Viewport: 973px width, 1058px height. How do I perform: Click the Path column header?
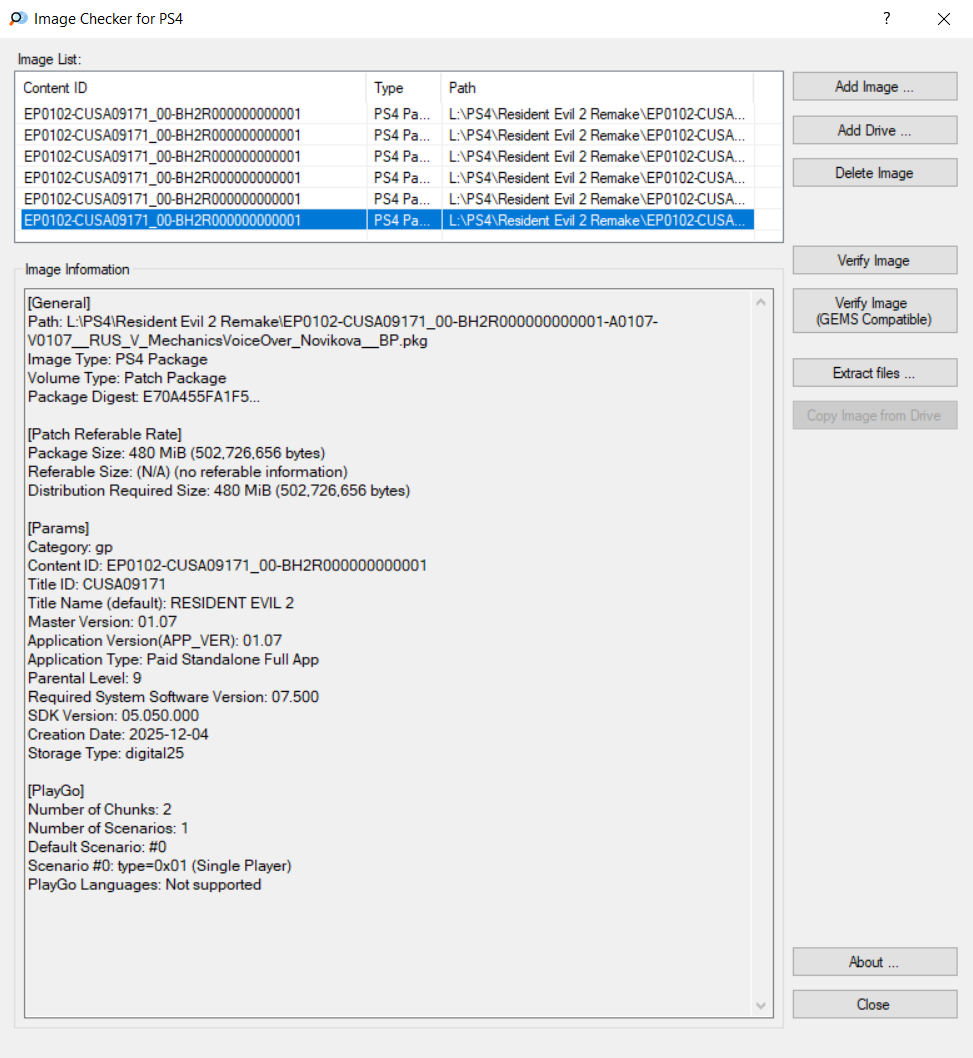595,88
